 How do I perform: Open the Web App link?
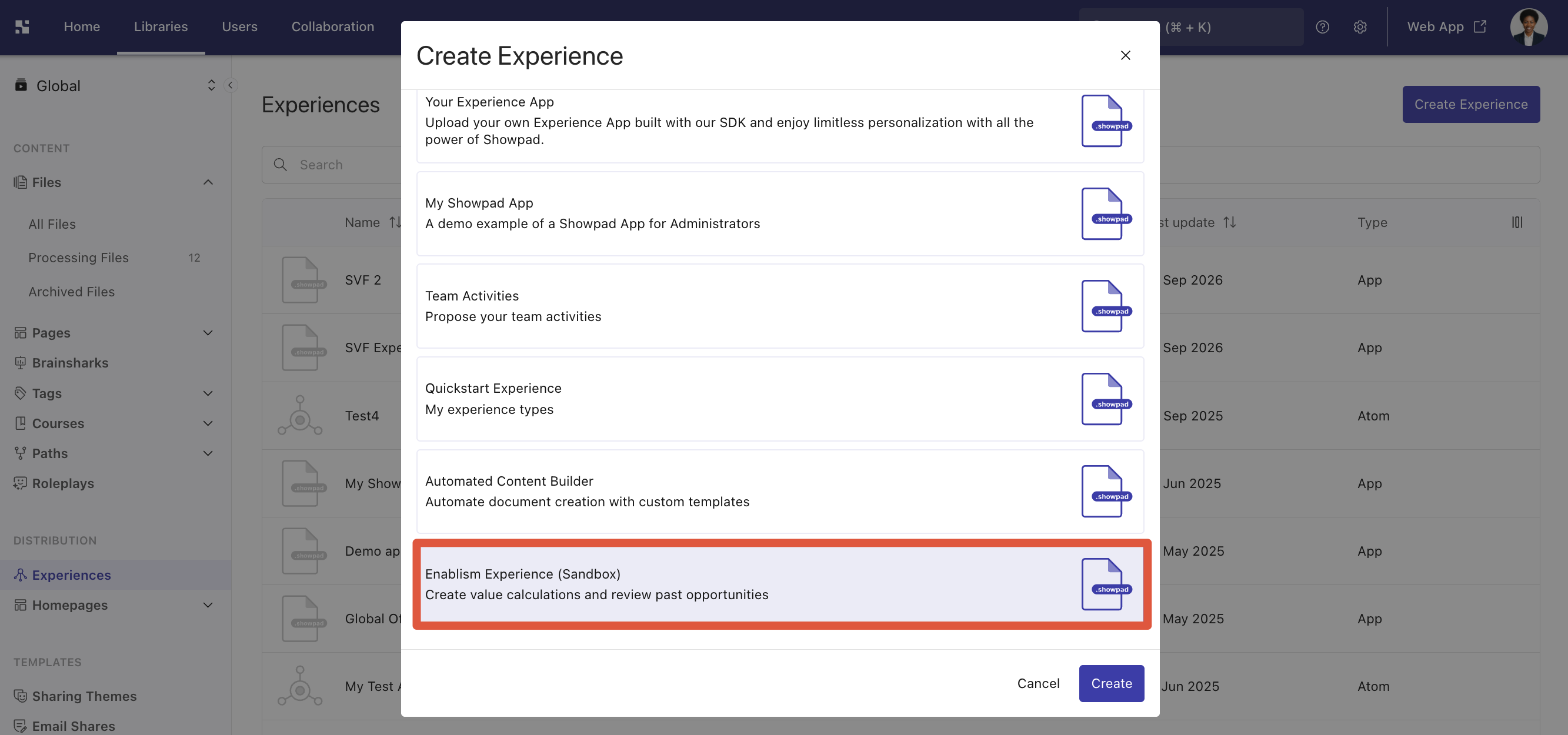coord(1447,27)
